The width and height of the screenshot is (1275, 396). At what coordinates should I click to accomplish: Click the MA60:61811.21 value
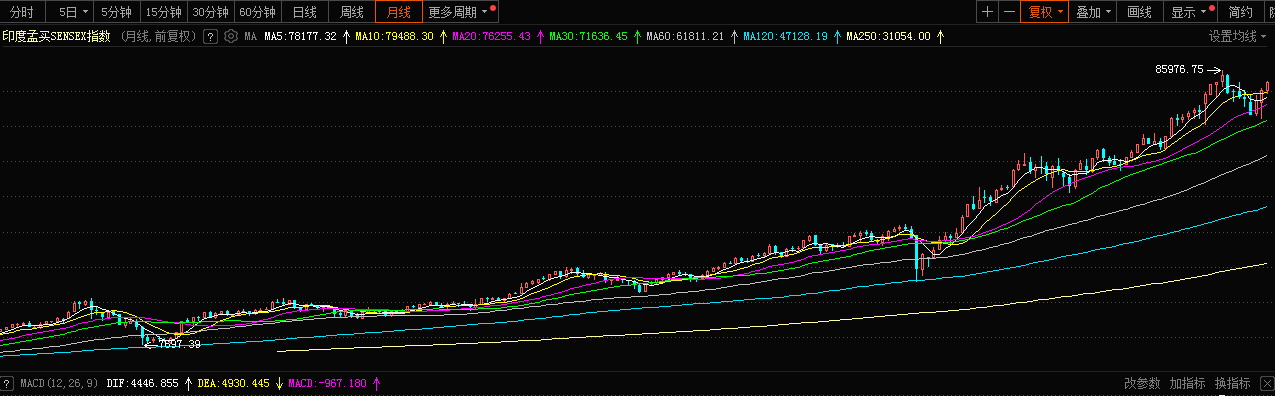click(685, 36)
